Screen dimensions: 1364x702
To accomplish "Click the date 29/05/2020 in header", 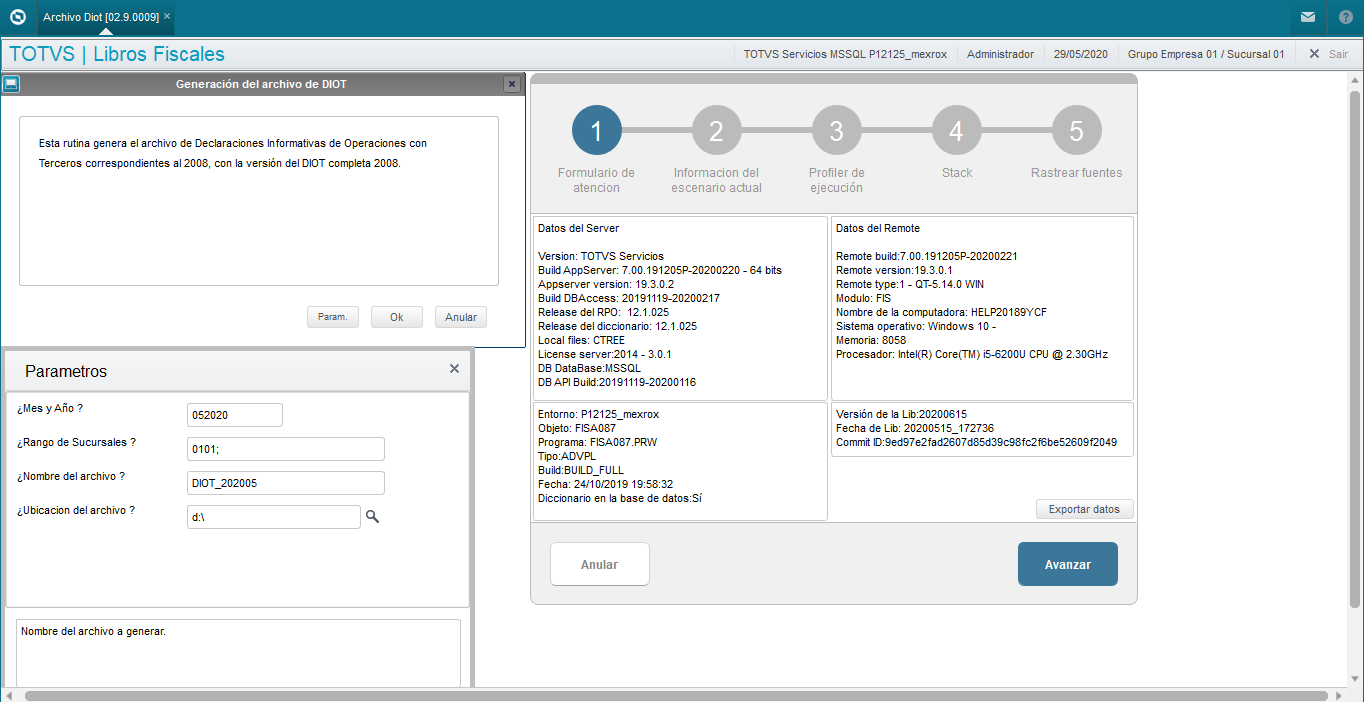I will coord(1081,54).
